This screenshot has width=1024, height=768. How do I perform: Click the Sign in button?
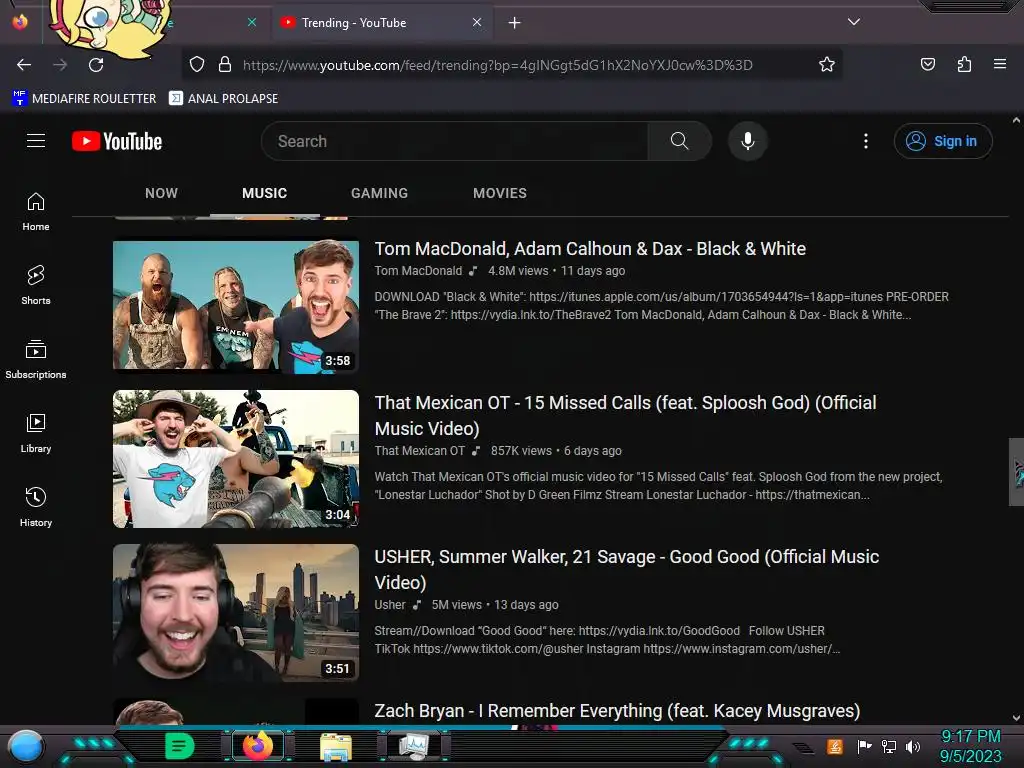tap(943, 141)
